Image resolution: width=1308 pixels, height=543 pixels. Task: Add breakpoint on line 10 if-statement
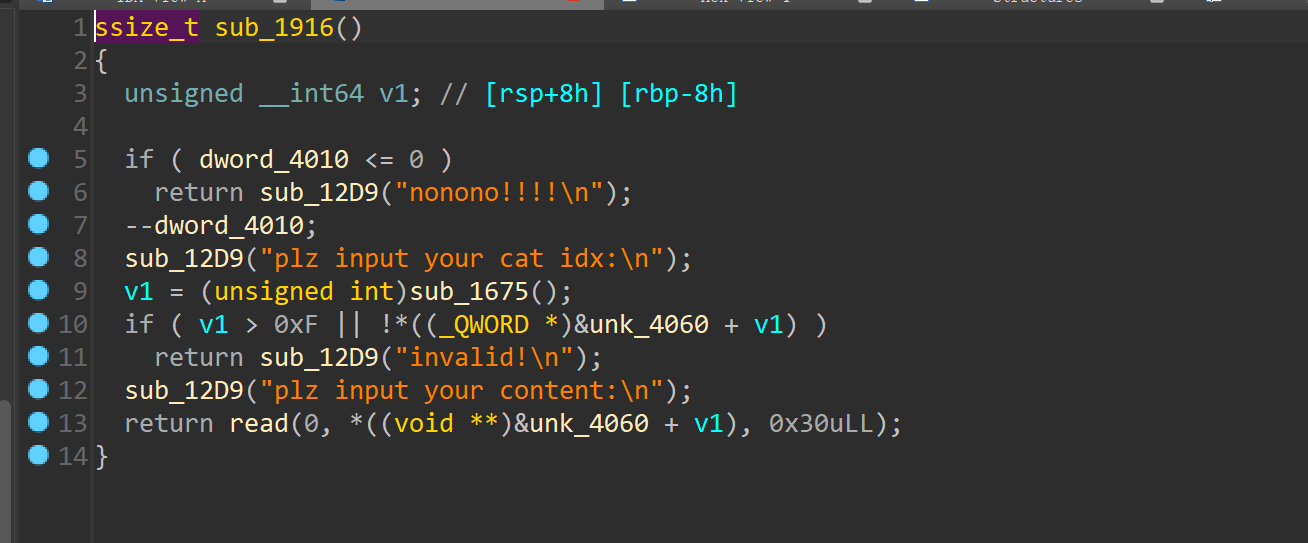tap(39, 323)
